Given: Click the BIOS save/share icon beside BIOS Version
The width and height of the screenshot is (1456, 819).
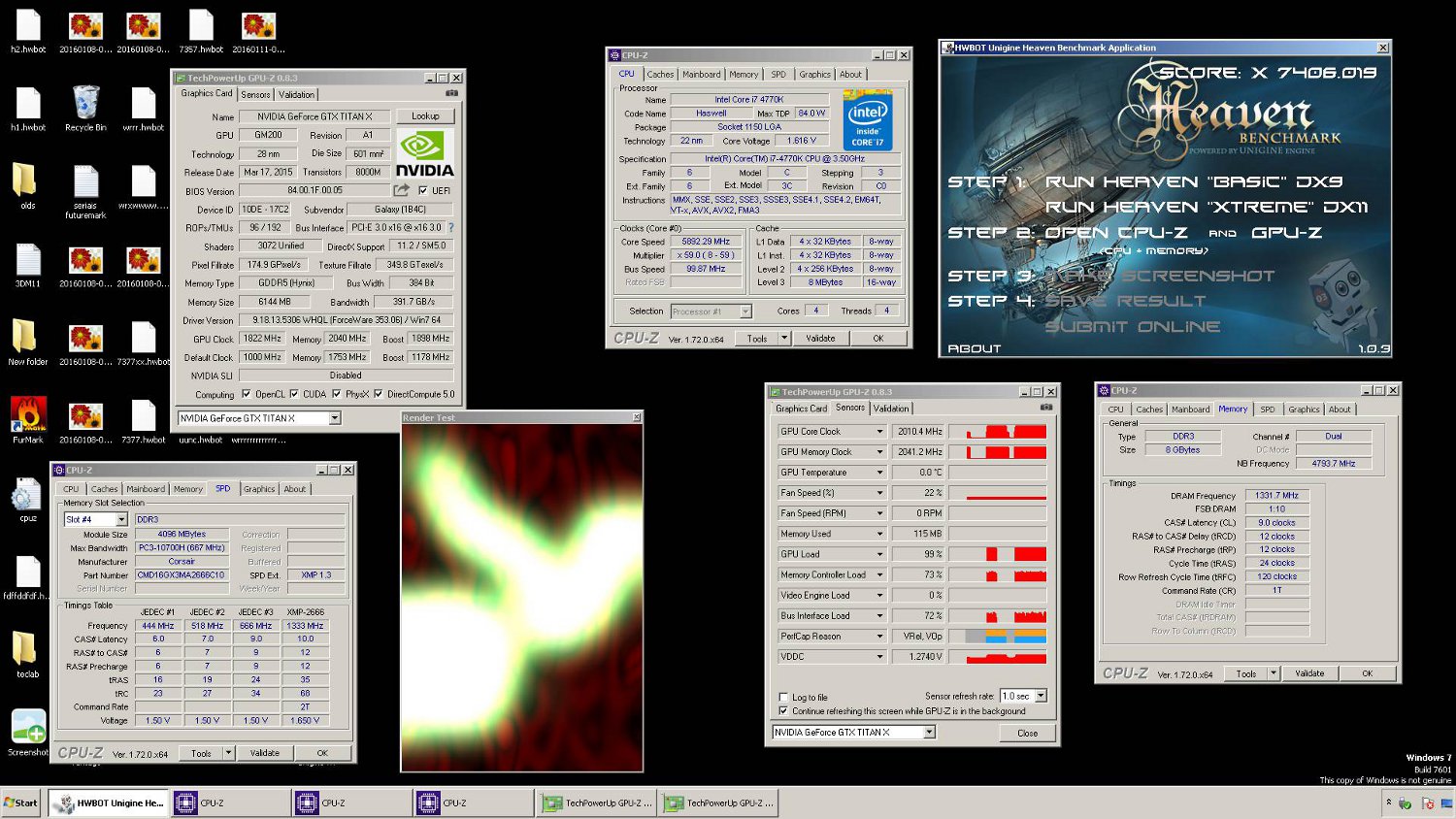Looking at the screenshot, I should pyautogui.click(x=401, y=190).
